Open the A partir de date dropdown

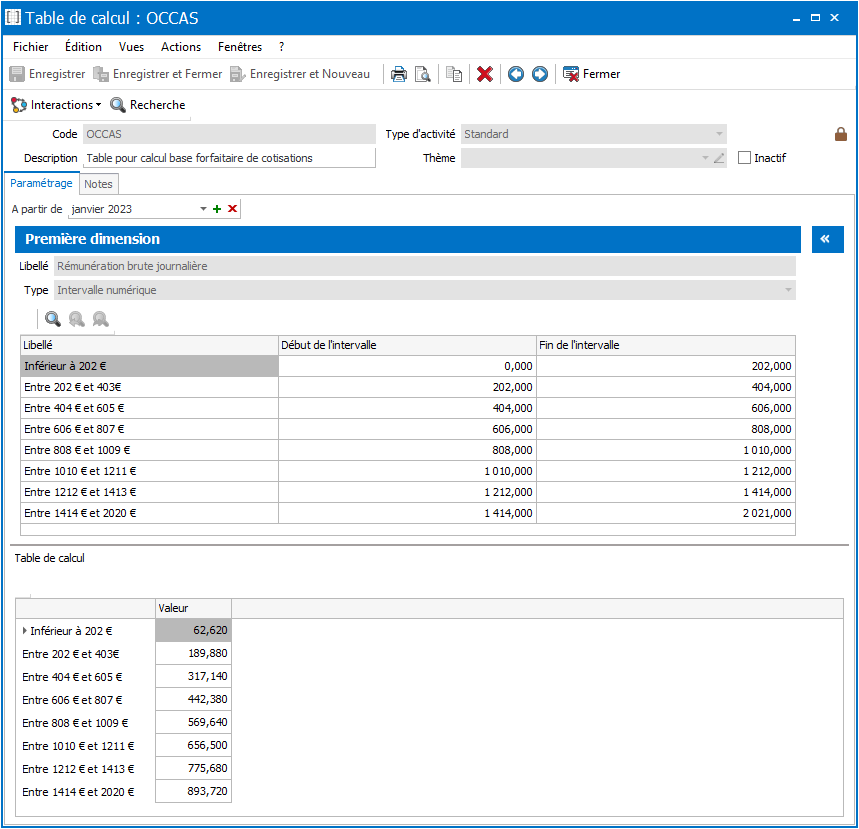(203, 209)
